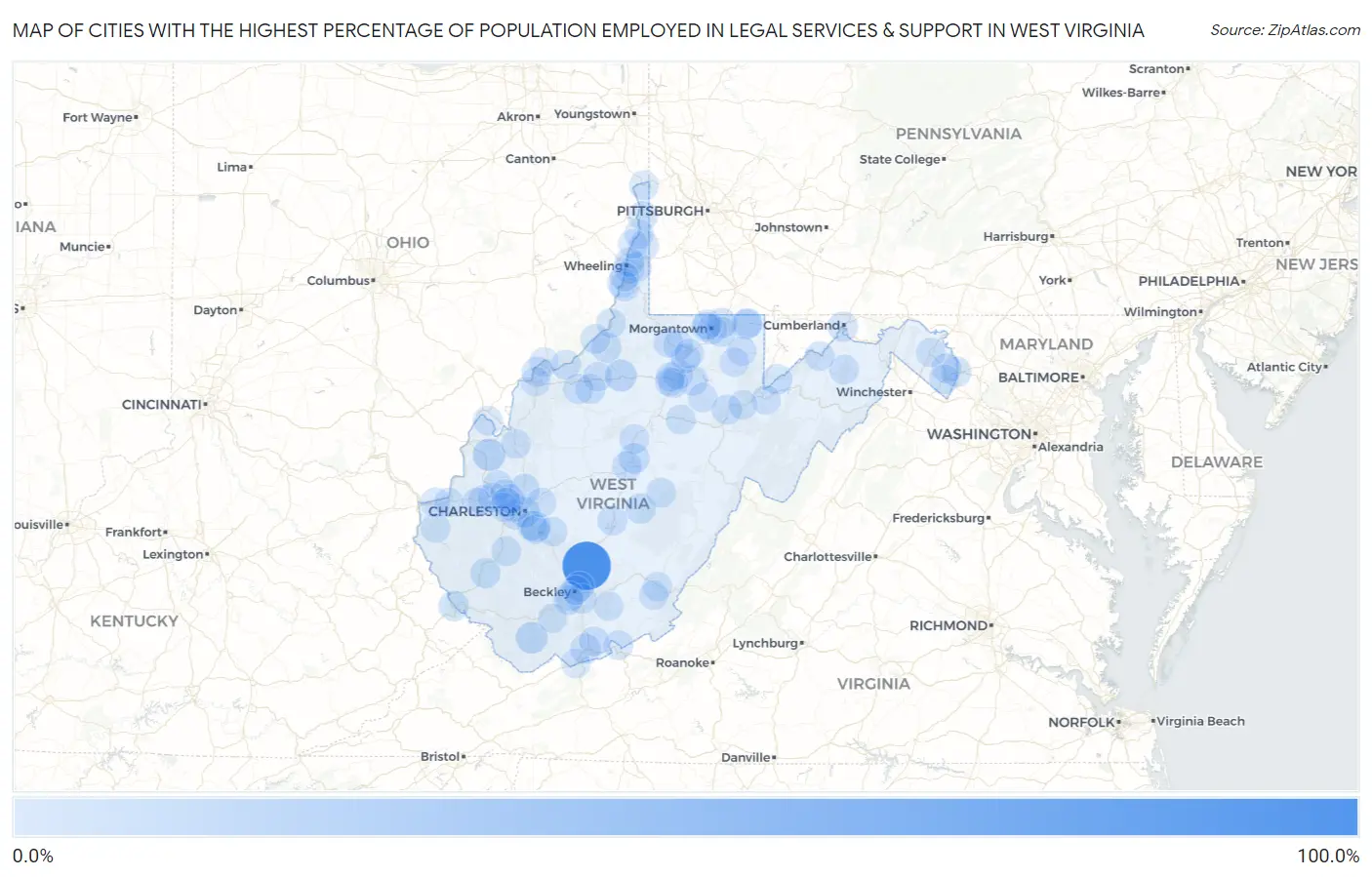This screenshot has height=877, width=1372.
Task: Click the Frankfort city label
Action: [134, 532]
